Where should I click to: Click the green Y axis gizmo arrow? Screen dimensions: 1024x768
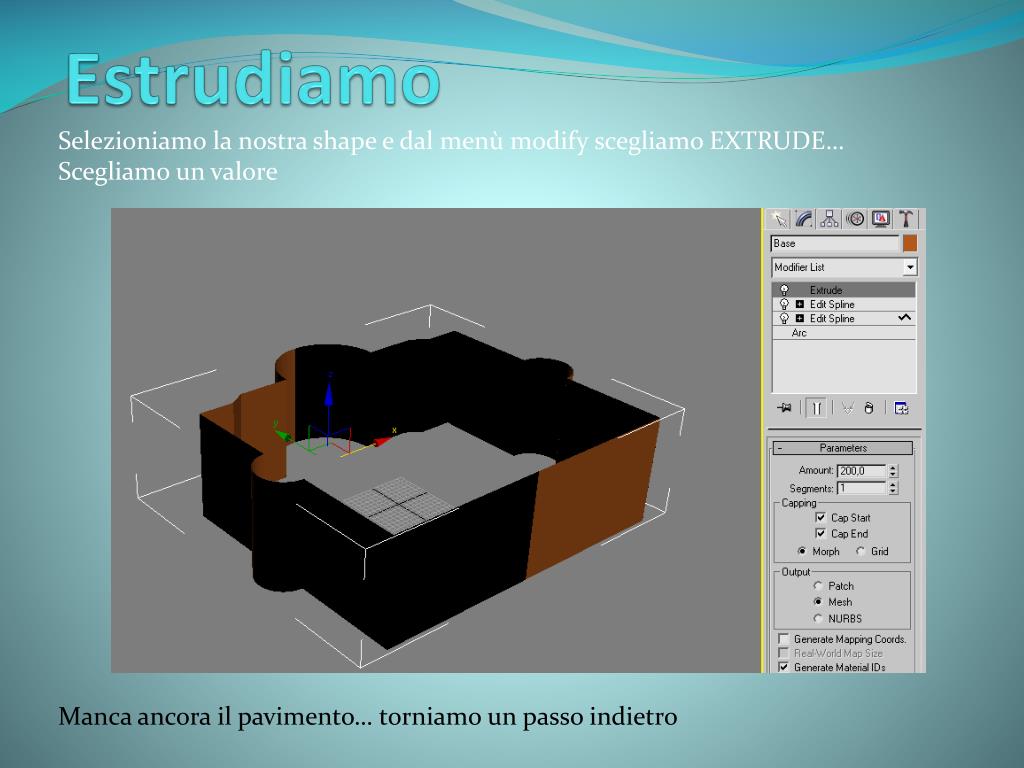pos(283,434)
